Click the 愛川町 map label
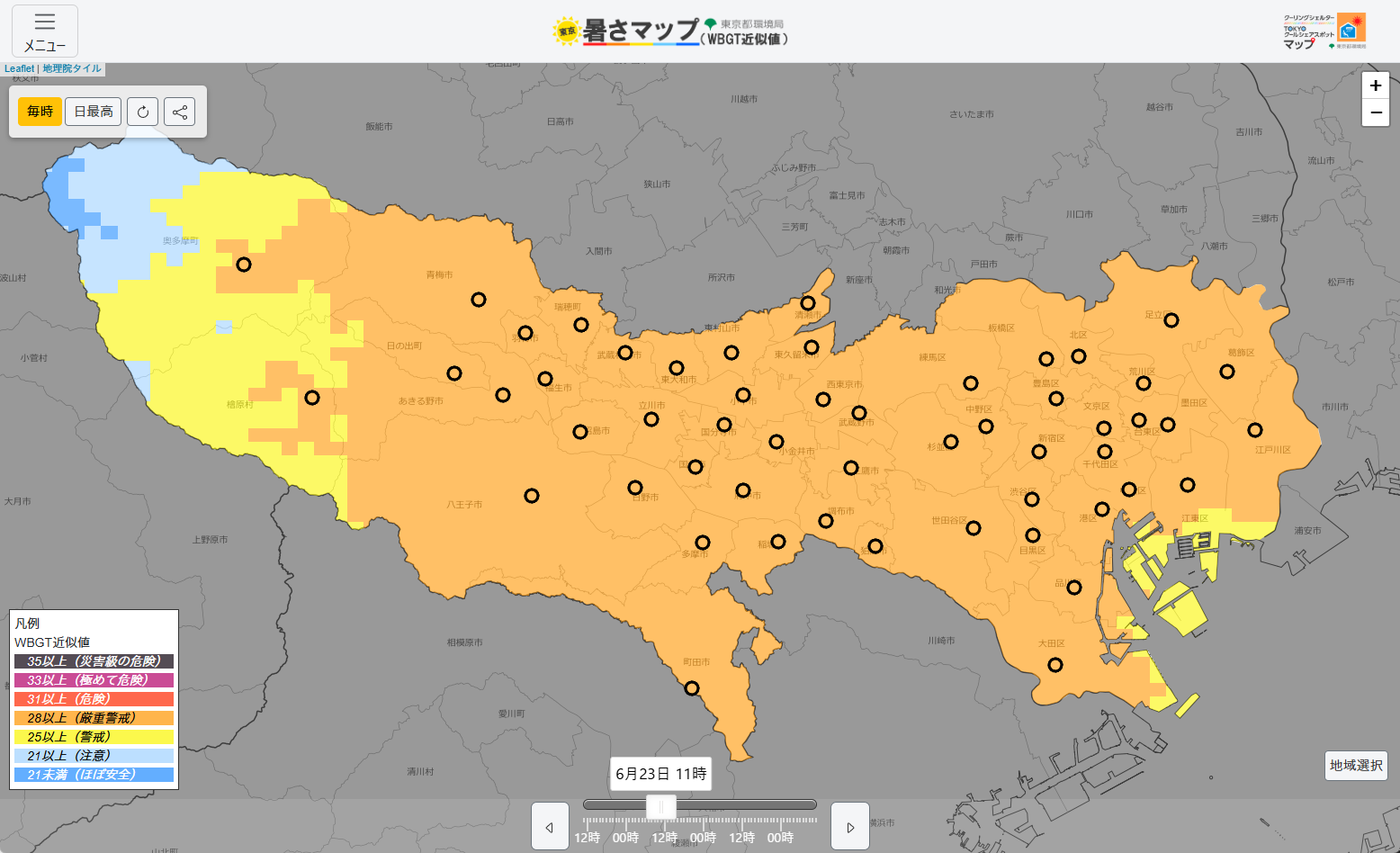 point(512,714)
